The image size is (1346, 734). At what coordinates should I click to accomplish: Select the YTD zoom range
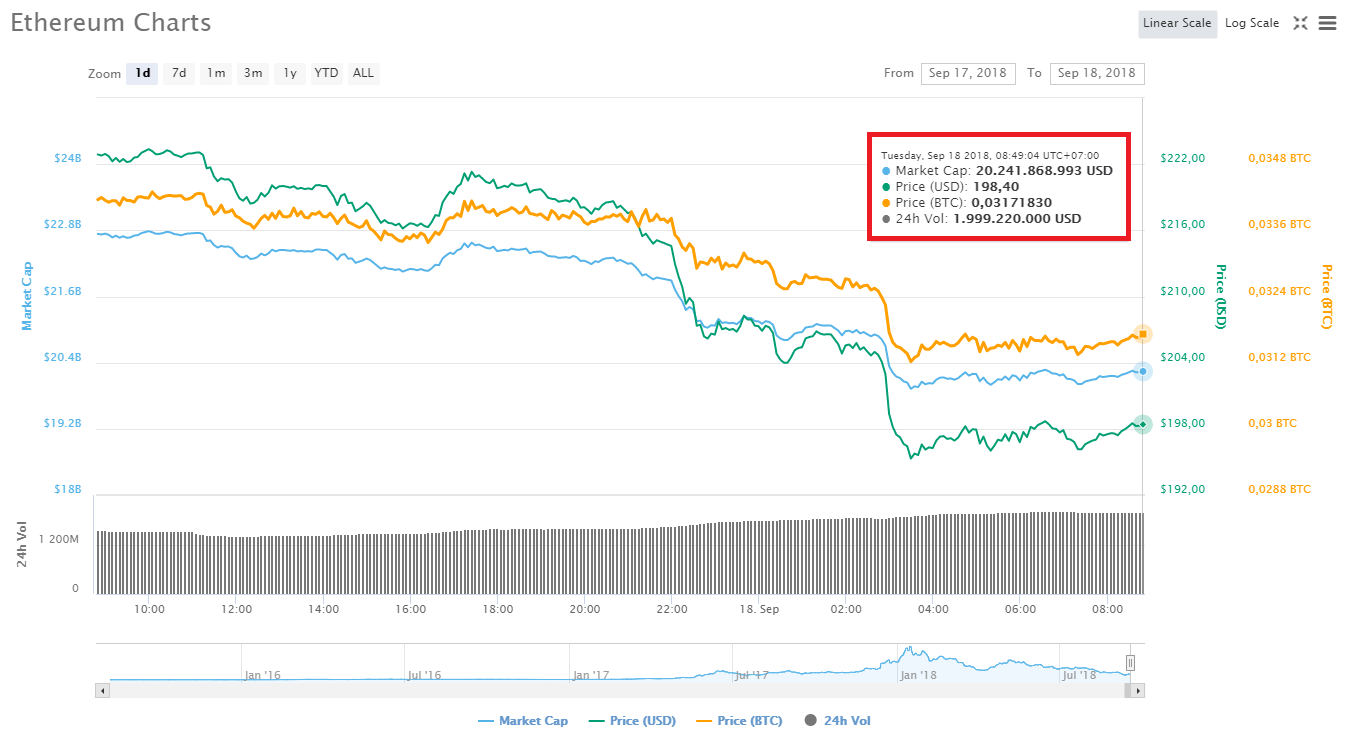326,73
